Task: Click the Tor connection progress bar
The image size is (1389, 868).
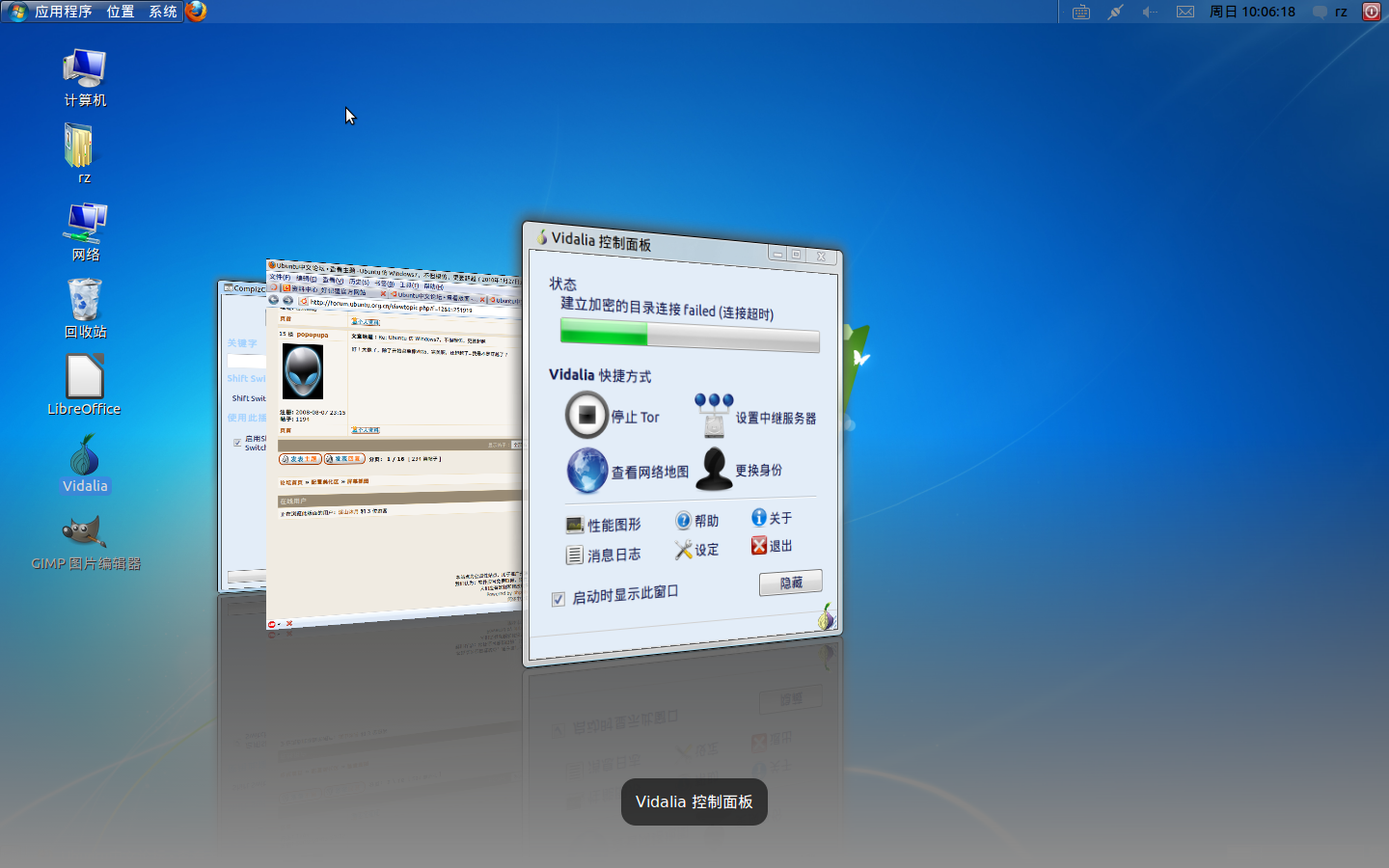Action: 690,336
